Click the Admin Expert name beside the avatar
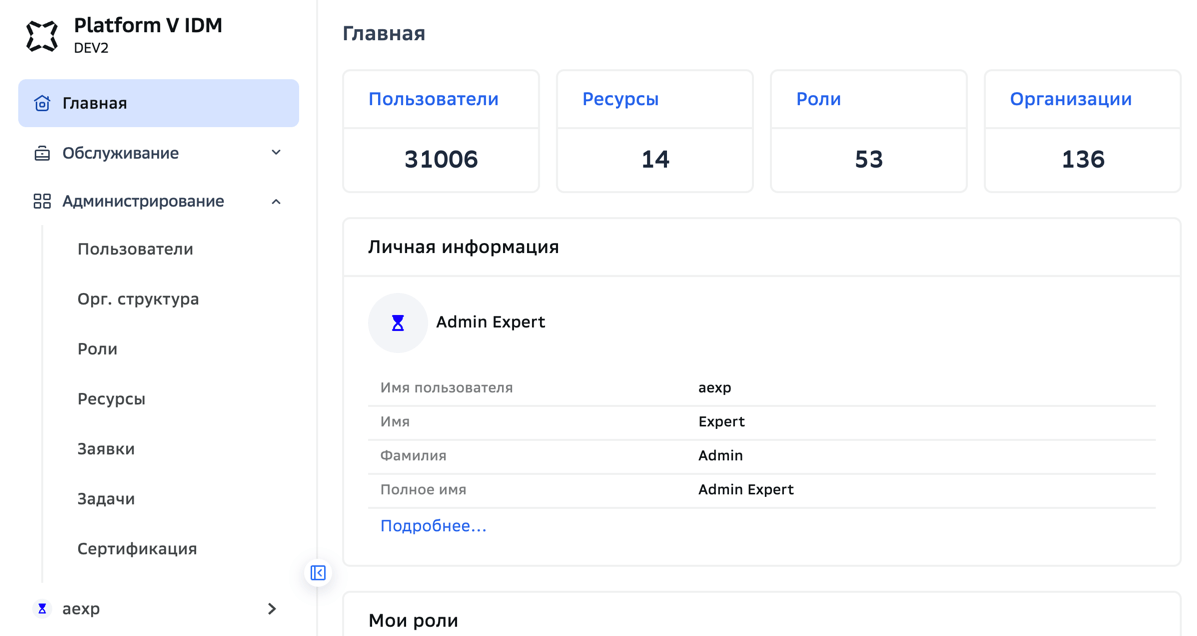The width and height of the screenshot is (1197, 636). point(491,322)
